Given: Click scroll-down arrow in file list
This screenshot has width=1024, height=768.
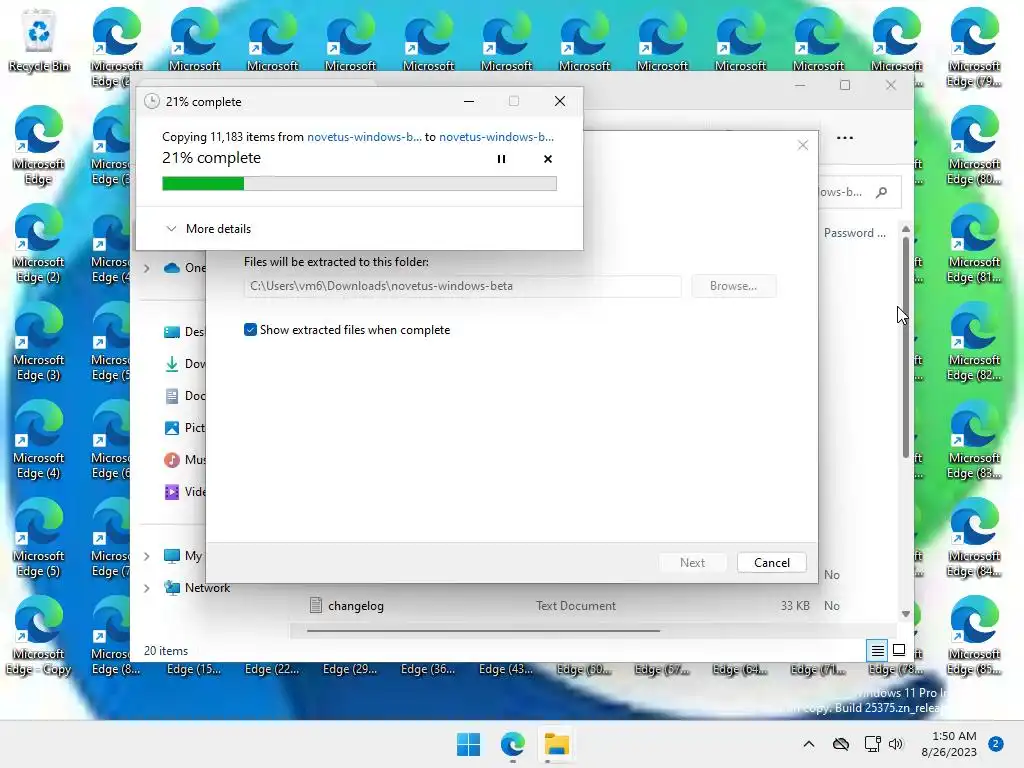Looking at the screenshot, I should point(906,614).
